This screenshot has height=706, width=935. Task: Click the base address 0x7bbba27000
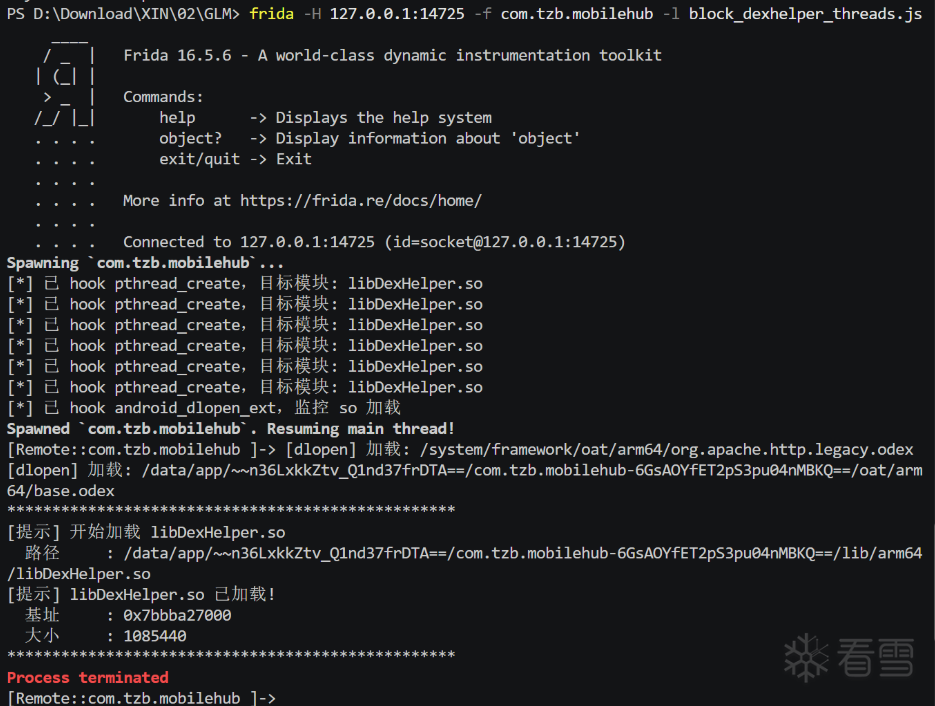pos(177,615)
